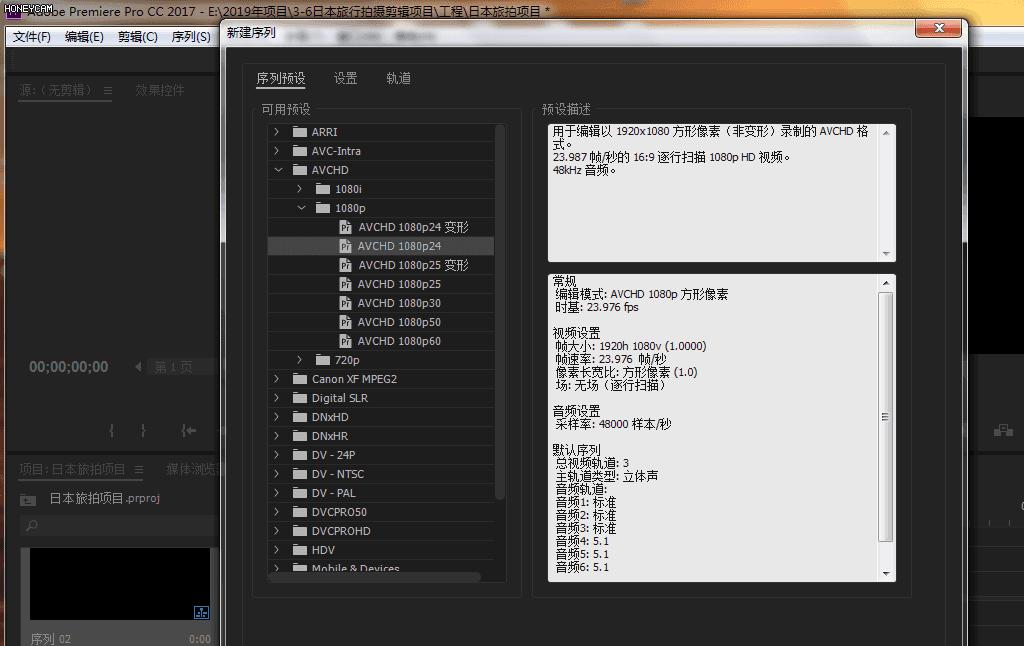Expand the Canon XF MPEG2 folder
The height and width of the screenshot is (646, 1024).
click(277, 378)
